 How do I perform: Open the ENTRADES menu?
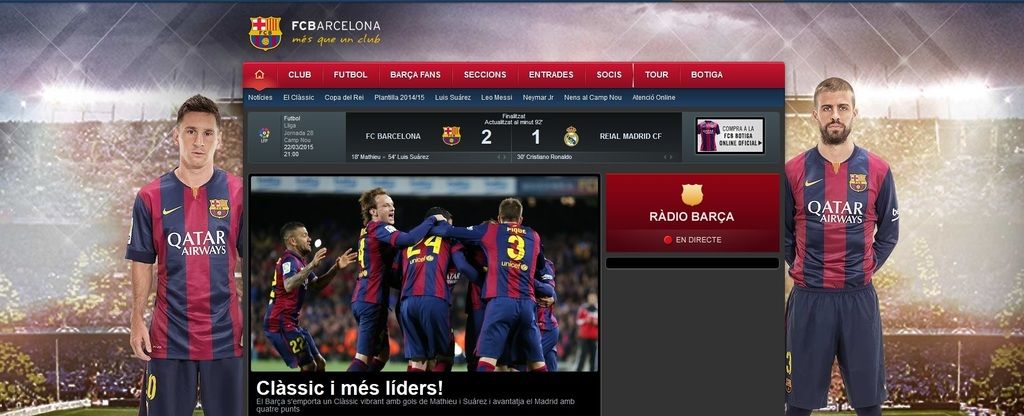point(551,75)
